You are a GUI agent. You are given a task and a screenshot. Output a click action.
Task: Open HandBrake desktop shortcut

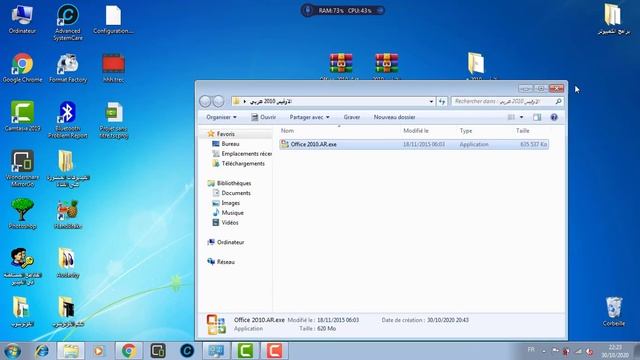point(68,213)
